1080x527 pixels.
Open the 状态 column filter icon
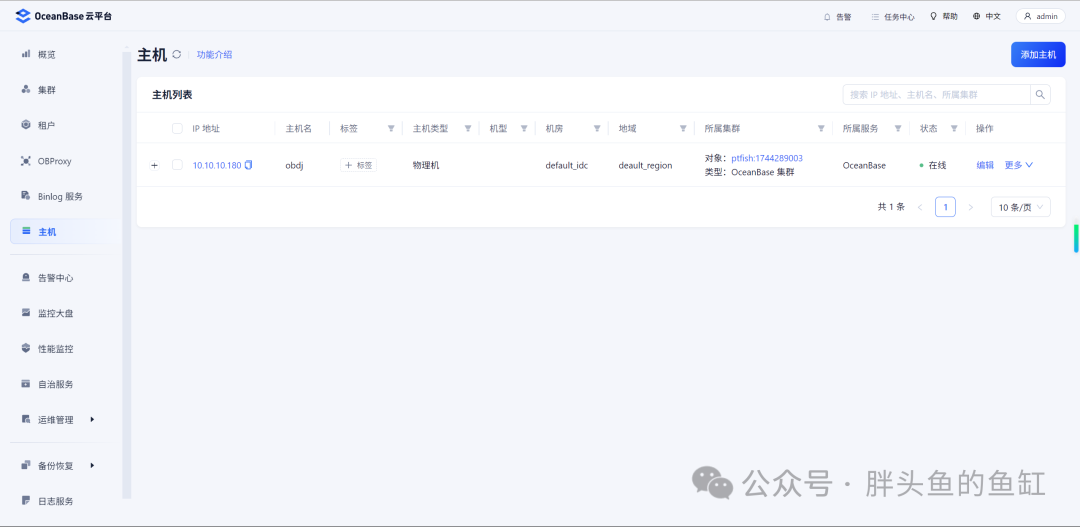[954, 128]
